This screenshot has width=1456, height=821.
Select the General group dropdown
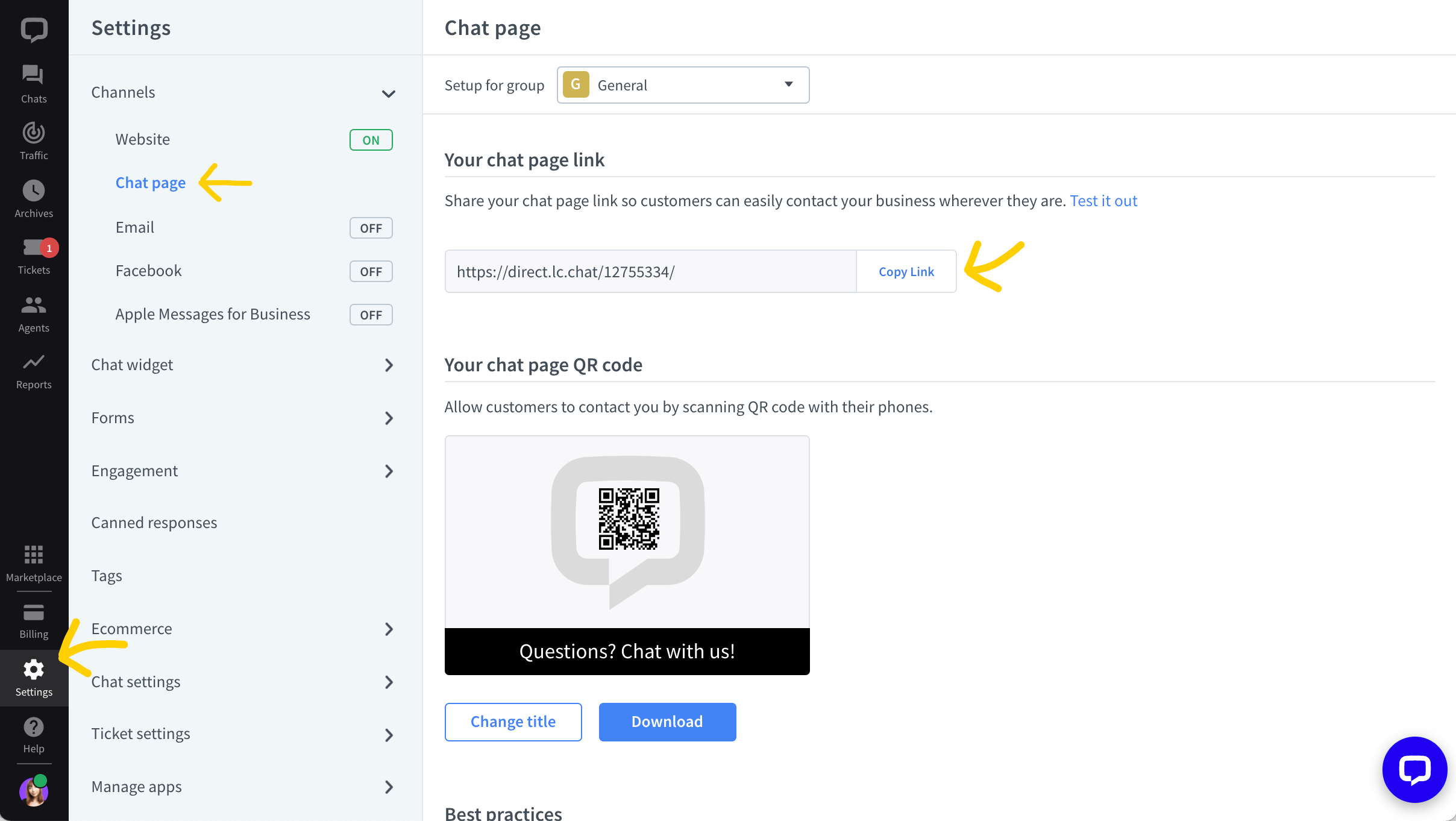click(684, 85)
